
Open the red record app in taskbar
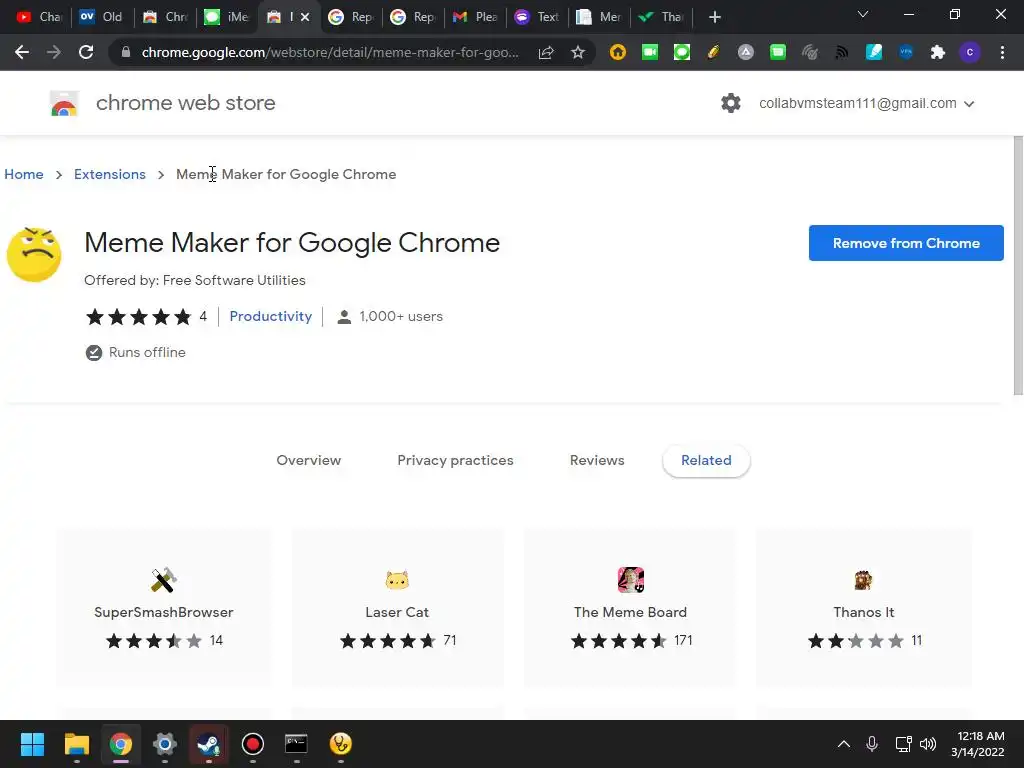point(253,744)
